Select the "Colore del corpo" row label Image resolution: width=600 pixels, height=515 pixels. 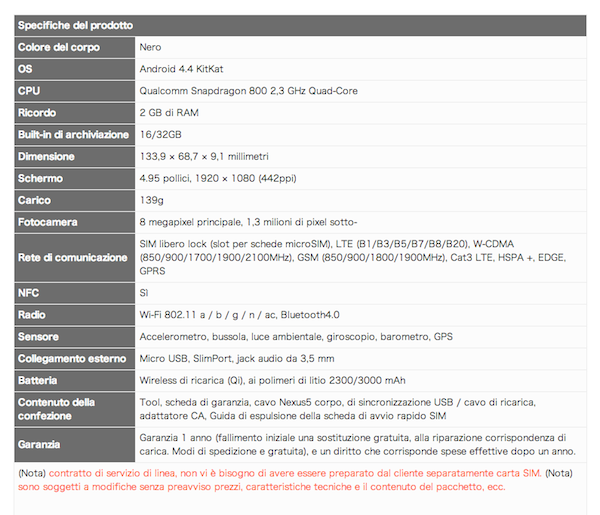click(x=64, y=47)
